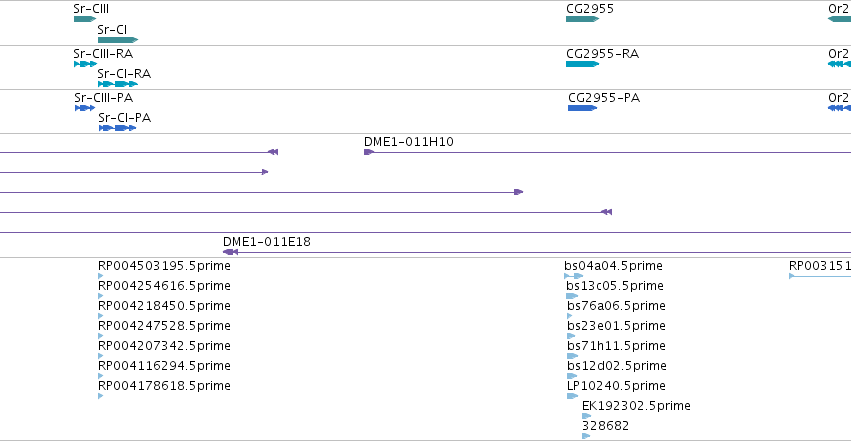This screenshot has width=851, height=441.
Task: Click the DME1-011E18 clone label
Action: click(267, 241)
